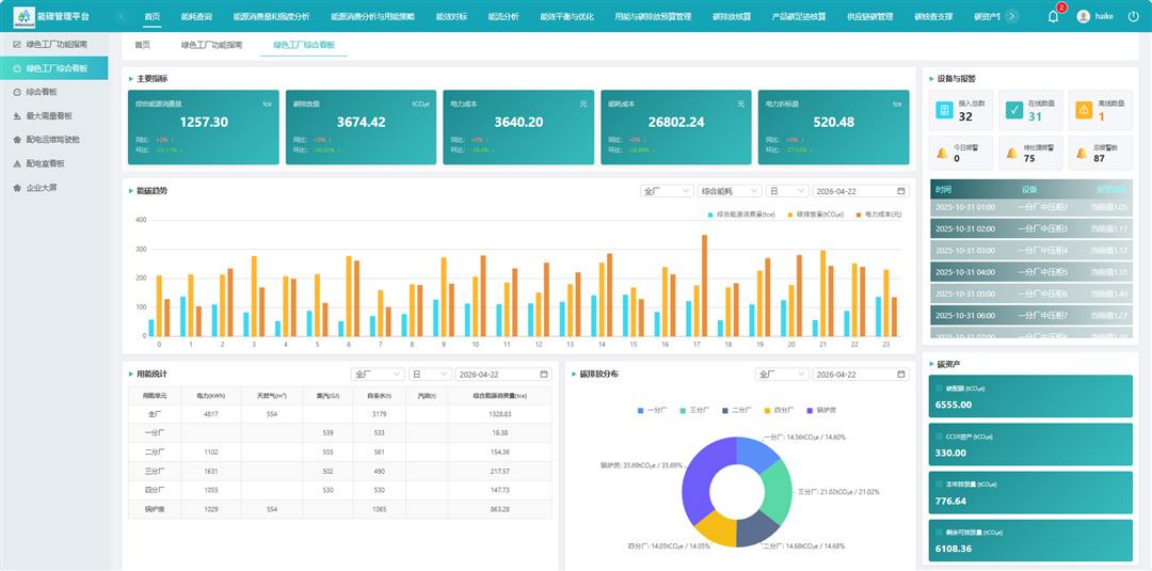1152x571 pixels.
Task: Click the online device checkmark icon
Action: pos(1014,110)
